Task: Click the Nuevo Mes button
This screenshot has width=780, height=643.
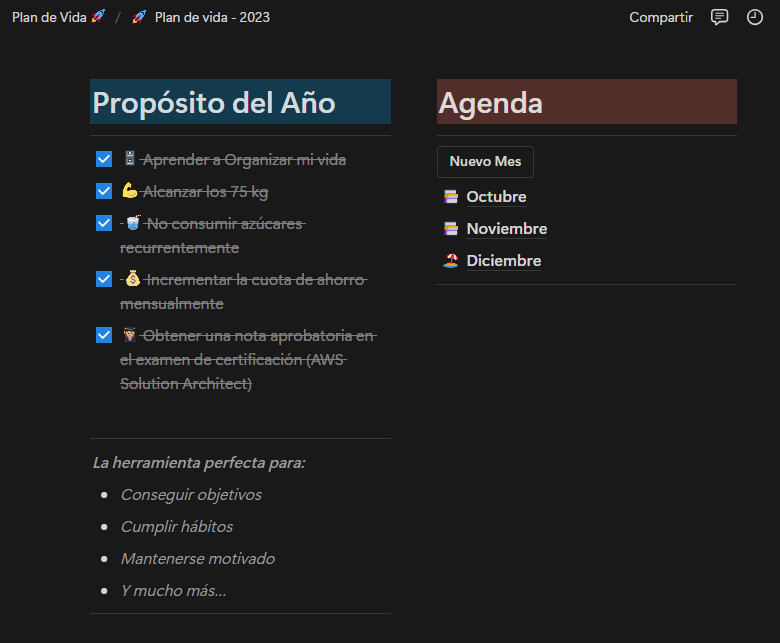Action: 486,162
